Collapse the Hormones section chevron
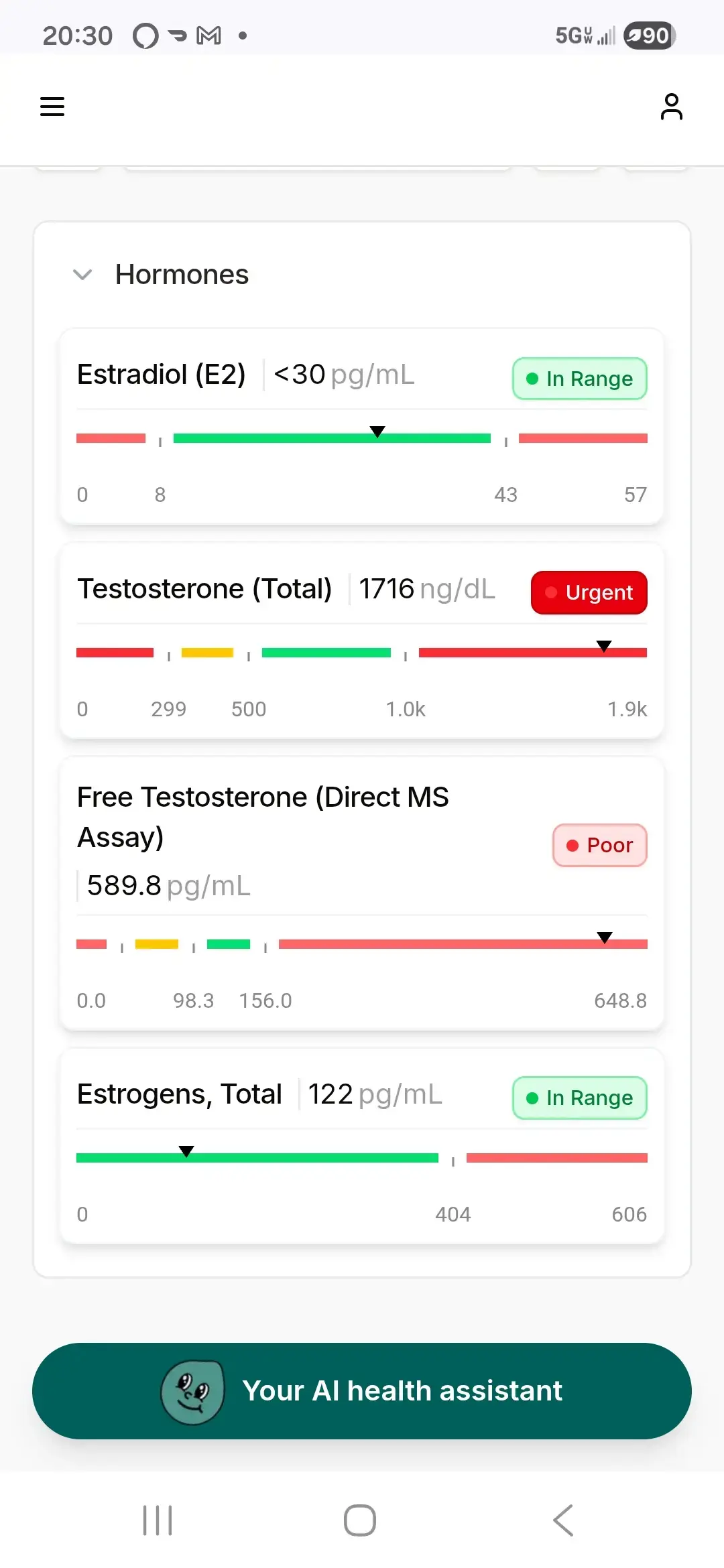The image size is (724, 1568). click(x=82, y=275)
